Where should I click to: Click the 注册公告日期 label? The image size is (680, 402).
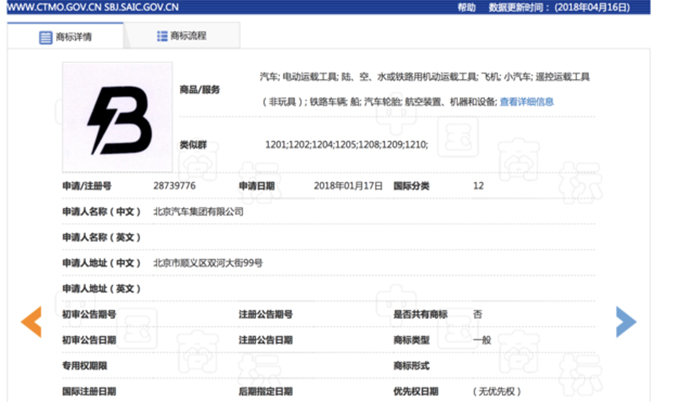[x=265, y=340]
